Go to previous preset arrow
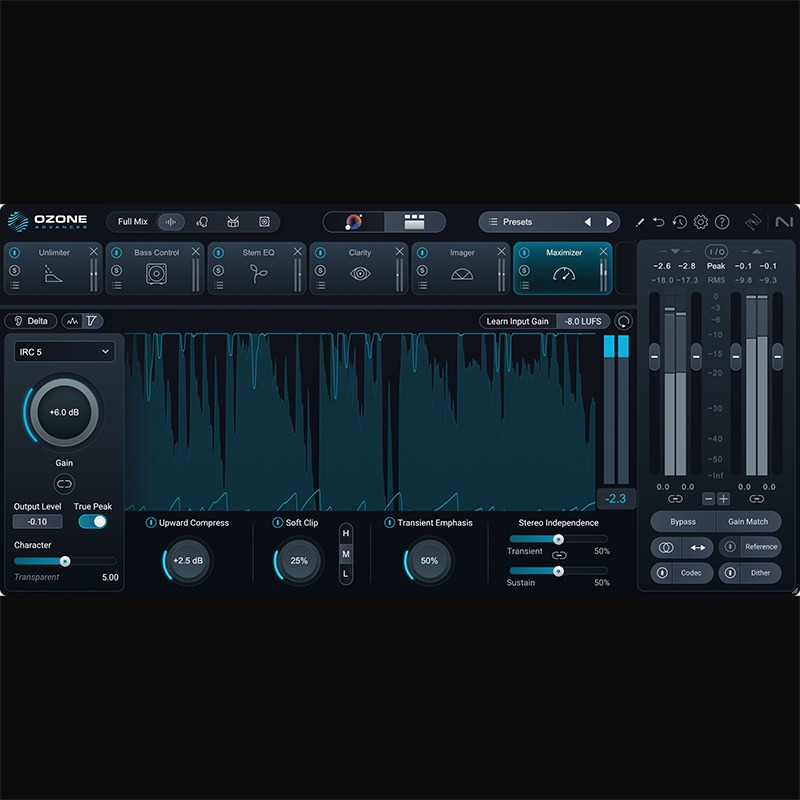800x800 pixels. pos(588,222)
